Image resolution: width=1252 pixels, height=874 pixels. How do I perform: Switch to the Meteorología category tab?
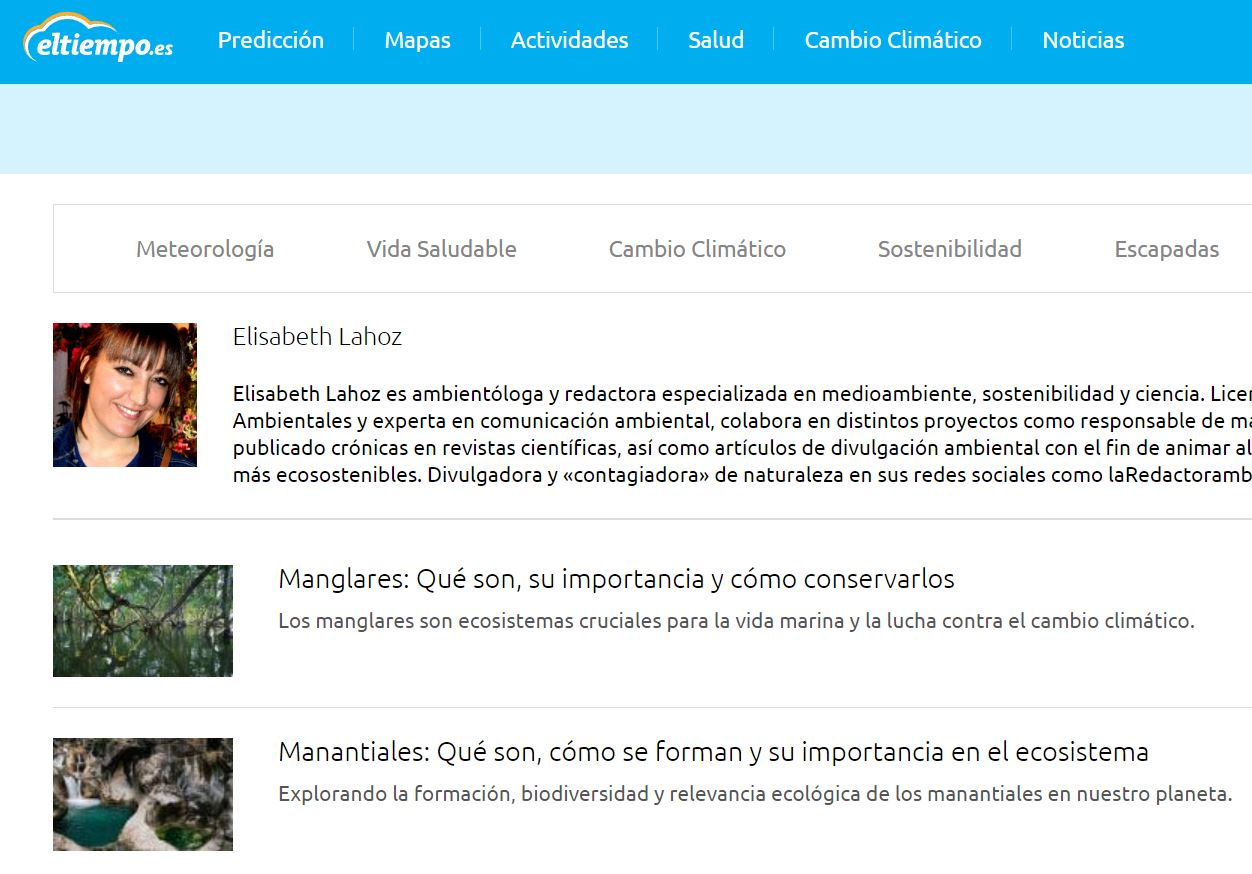[x=205, y=249]
